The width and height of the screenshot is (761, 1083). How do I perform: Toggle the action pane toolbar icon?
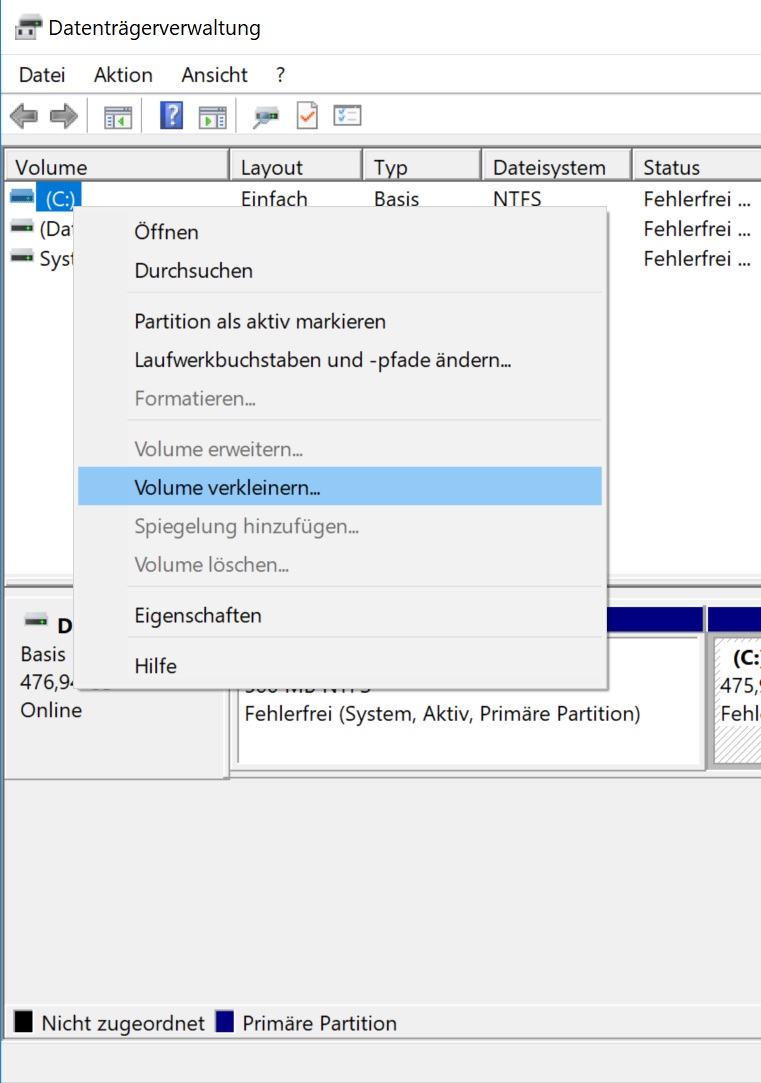tap(212, 117)
